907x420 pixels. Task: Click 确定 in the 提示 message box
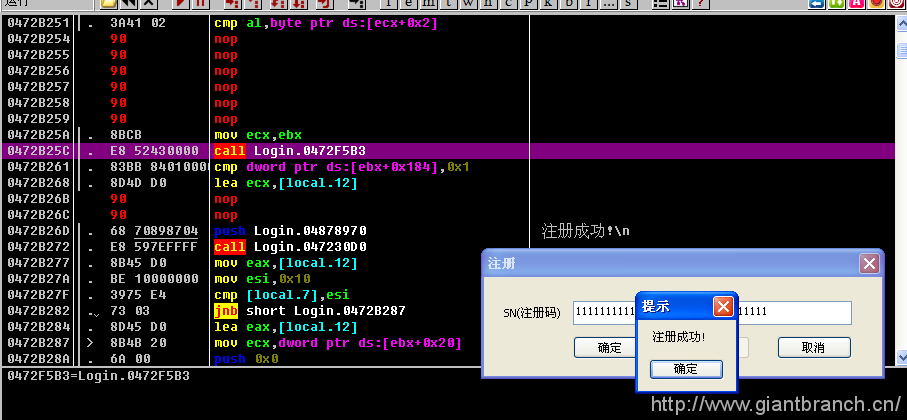(686, 369)
